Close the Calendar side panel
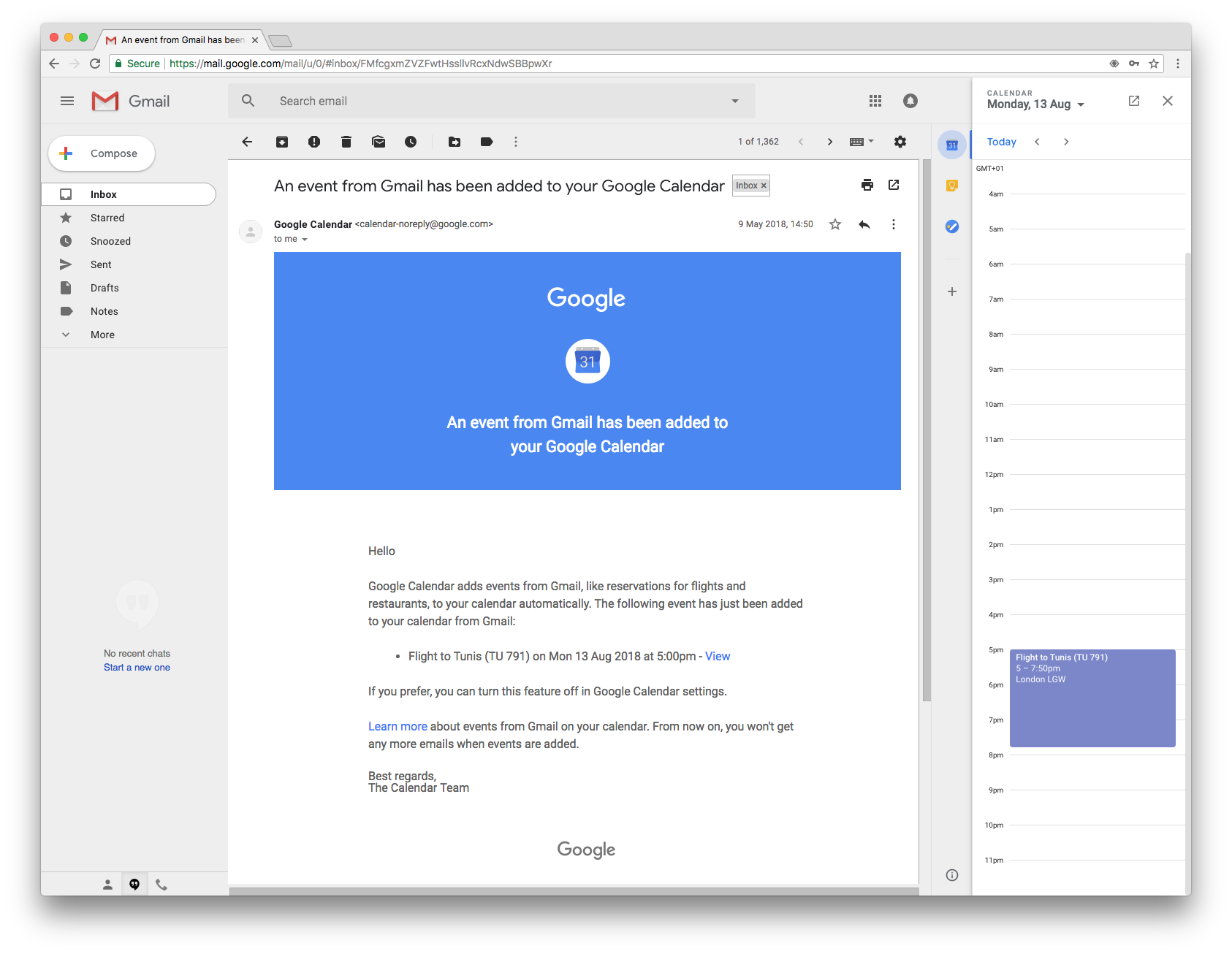 click(x=1168, y=101)
